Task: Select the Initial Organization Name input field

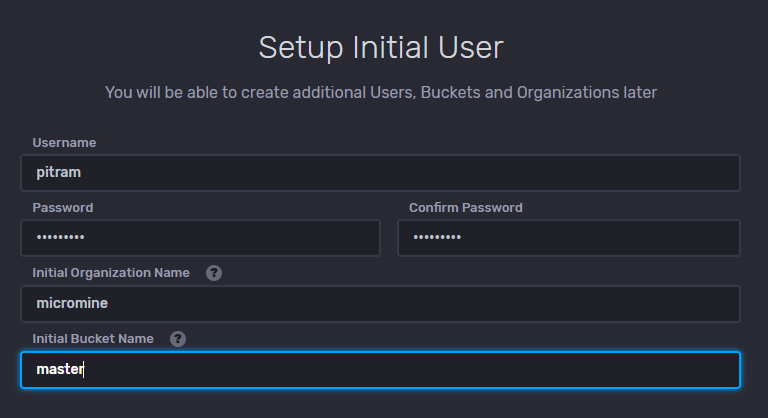Action: coord(381,304)
